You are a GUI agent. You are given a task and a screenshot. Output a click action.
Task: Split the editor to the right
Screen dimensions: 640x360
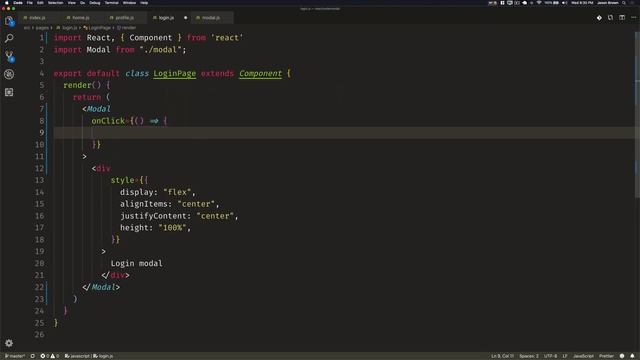622,18
